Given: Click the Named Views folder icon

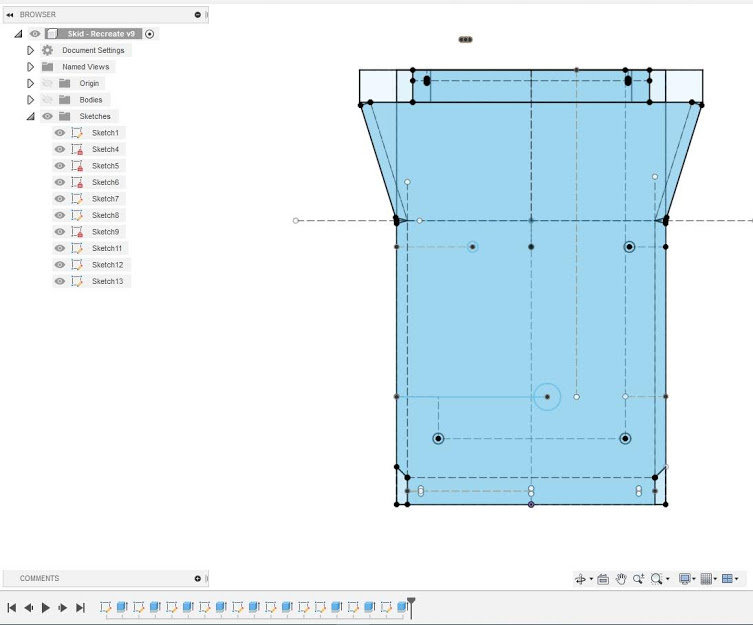Looking at the screenshot, I should click(x=47, y=67).
